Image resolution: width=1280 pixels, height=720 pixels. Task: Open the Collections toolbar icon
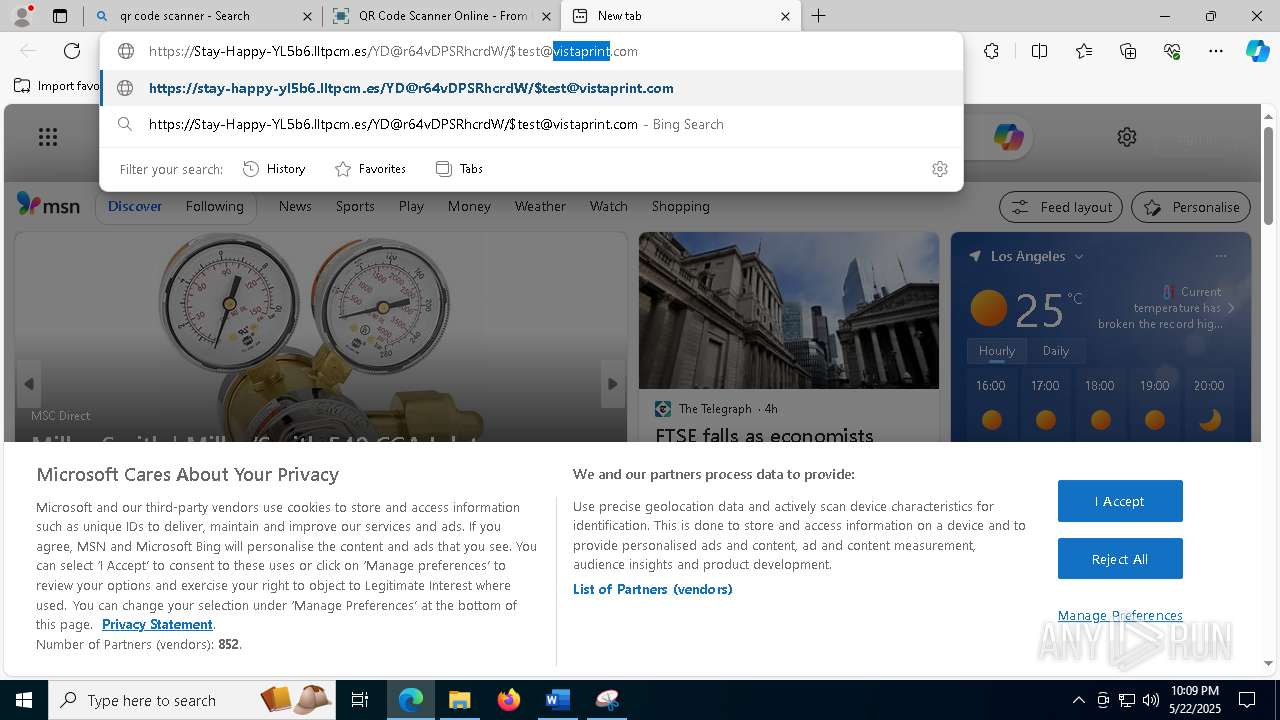pos(1128,51)
